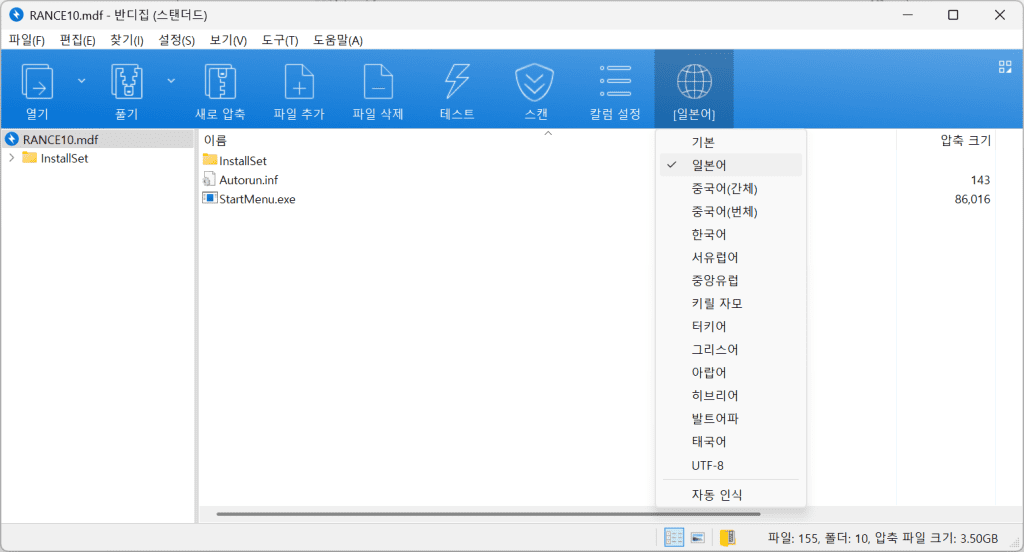This screenshot has width=1024, height=552.
Task: Click the InstallSet folder icon in list
Action: [x=210, y=159]
